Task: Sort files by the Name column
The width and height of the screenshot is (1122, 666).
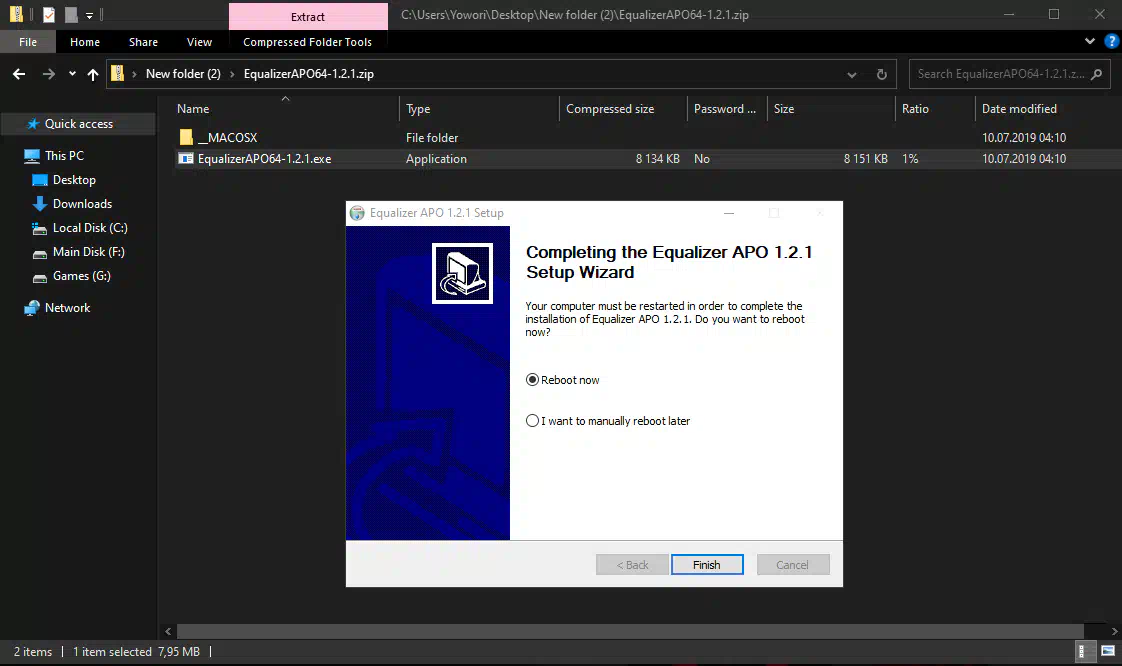Action: [x=286, y=109]
